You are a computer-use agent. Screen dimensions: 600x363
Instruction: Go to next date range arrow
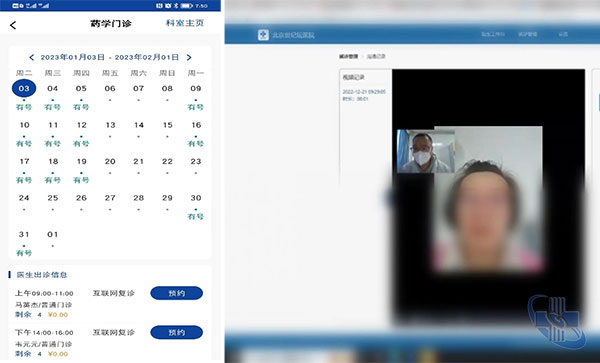(189, 57)
